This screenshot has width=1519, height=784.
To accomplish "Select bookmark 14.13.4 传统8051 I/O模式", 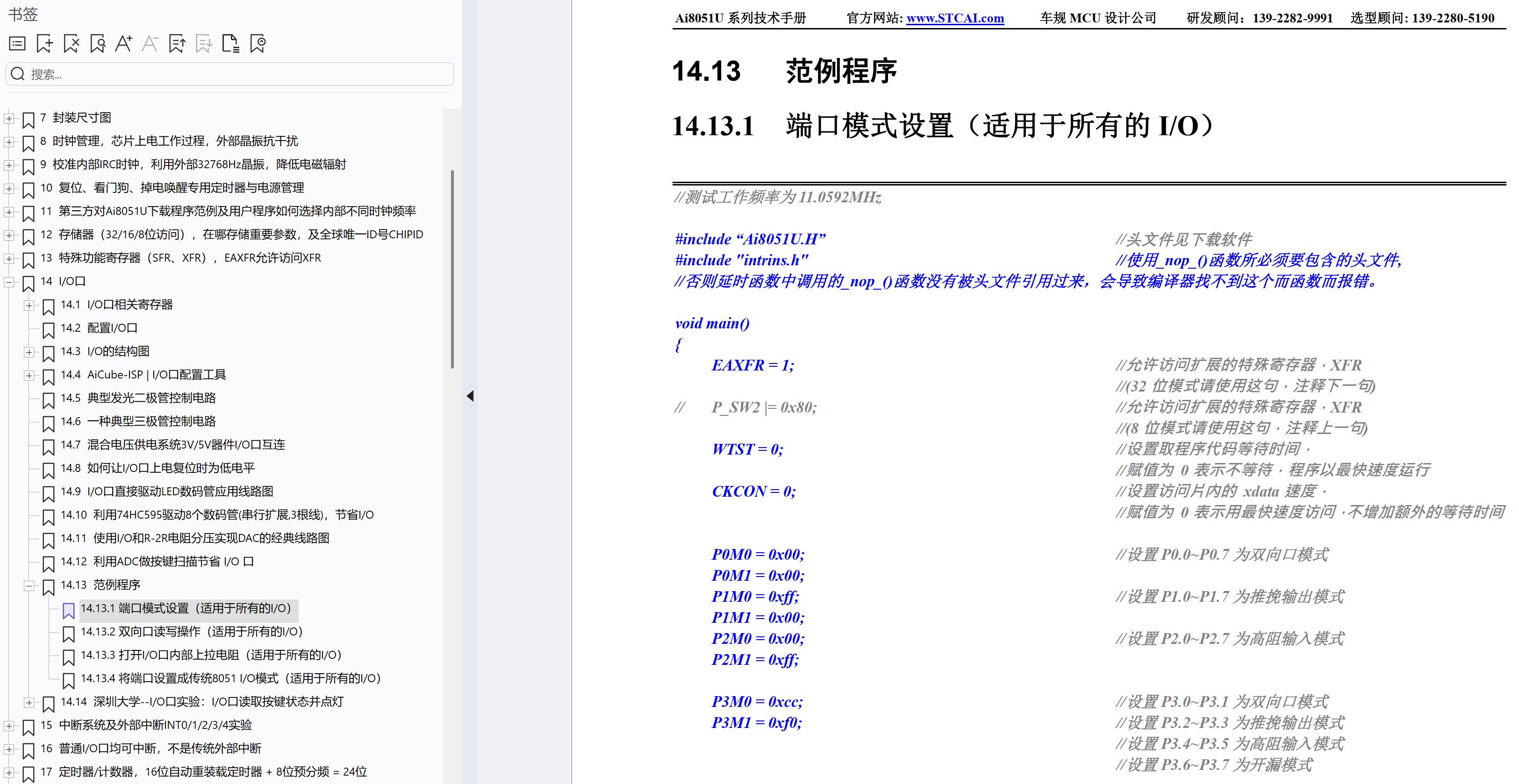I will pyautogui.click(x=230, y=678).
